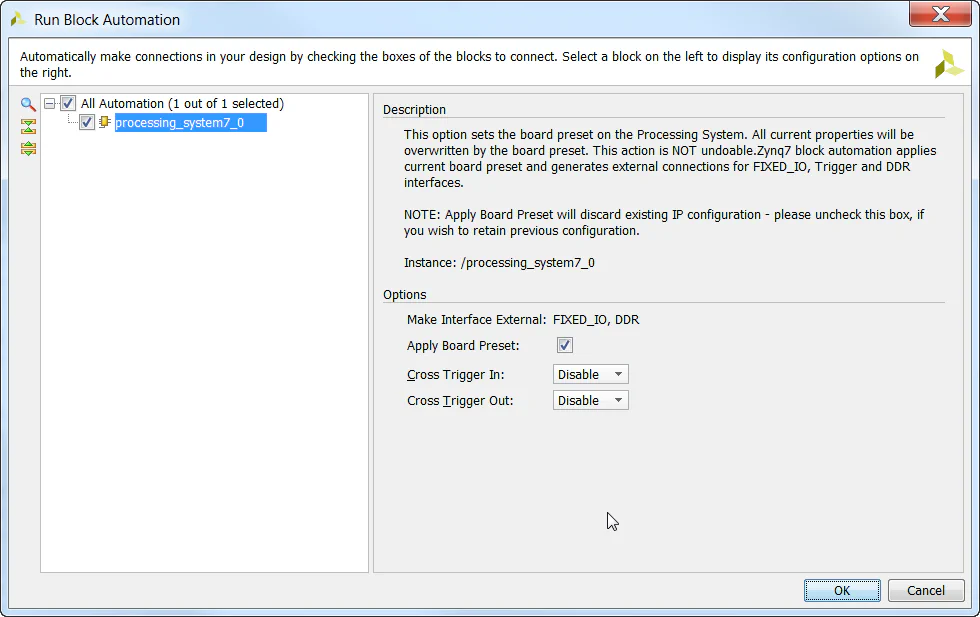Click OK to run block automation
Viewport: 980px width, 617px height.
click(x=841, y=590)
